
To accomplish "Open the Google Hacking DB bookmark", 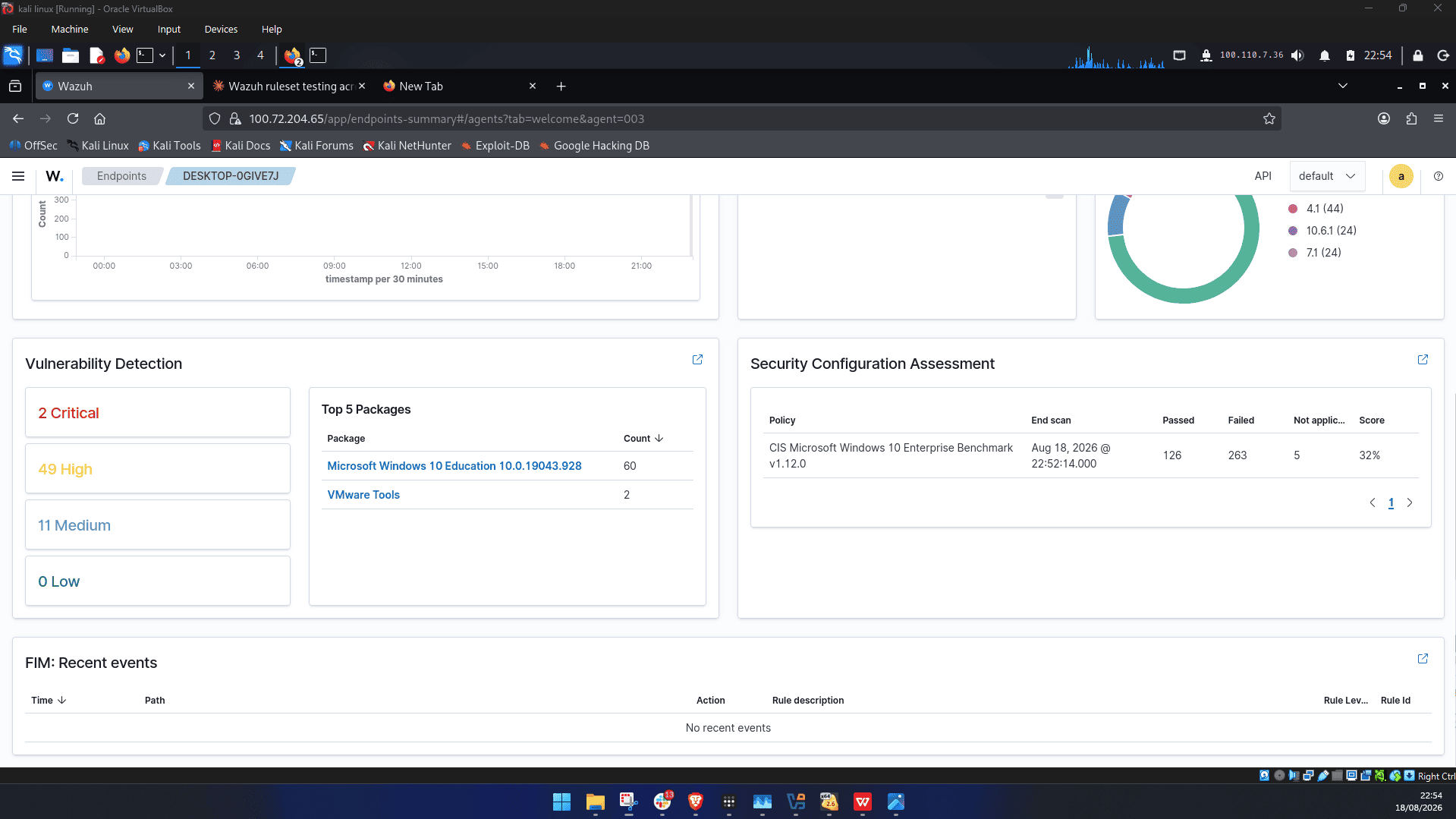I will coord(594,146).
